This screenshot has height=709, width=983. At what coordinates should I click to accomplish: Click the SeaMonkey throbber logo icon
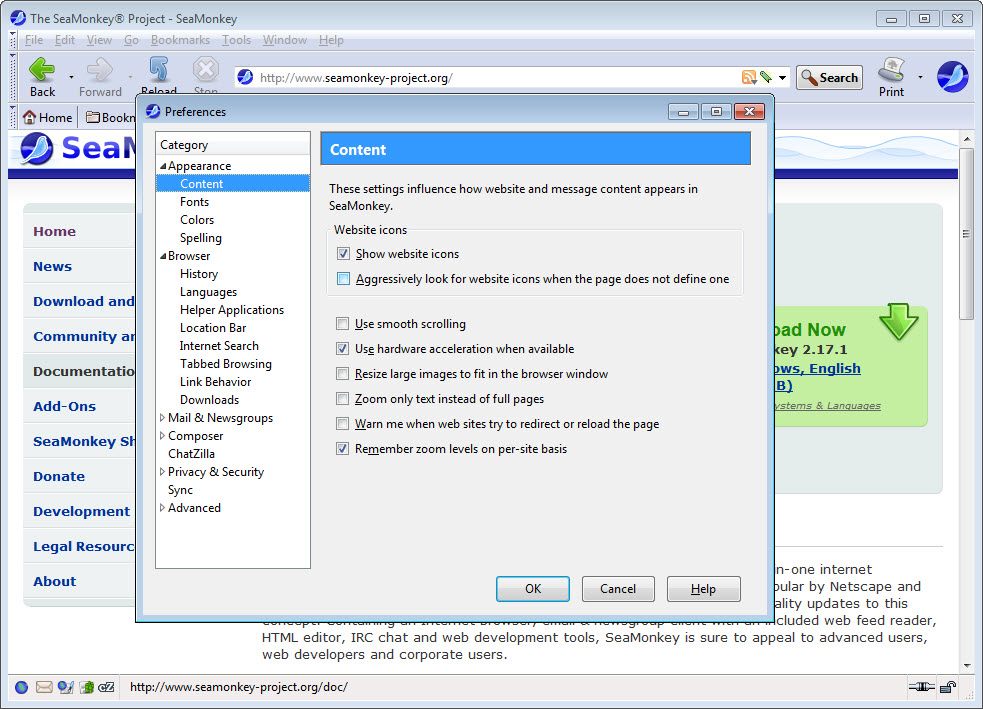click(952, 77)
